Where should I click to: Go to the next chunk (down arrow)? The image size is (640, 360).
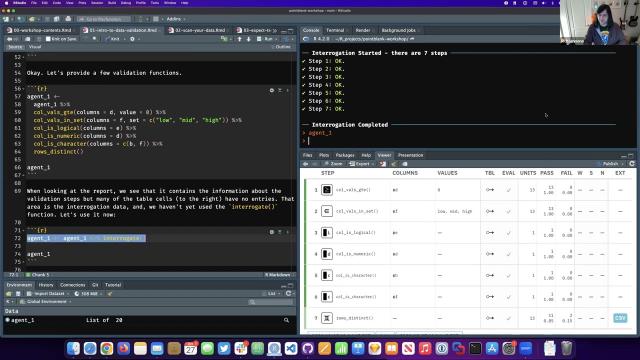249,39
